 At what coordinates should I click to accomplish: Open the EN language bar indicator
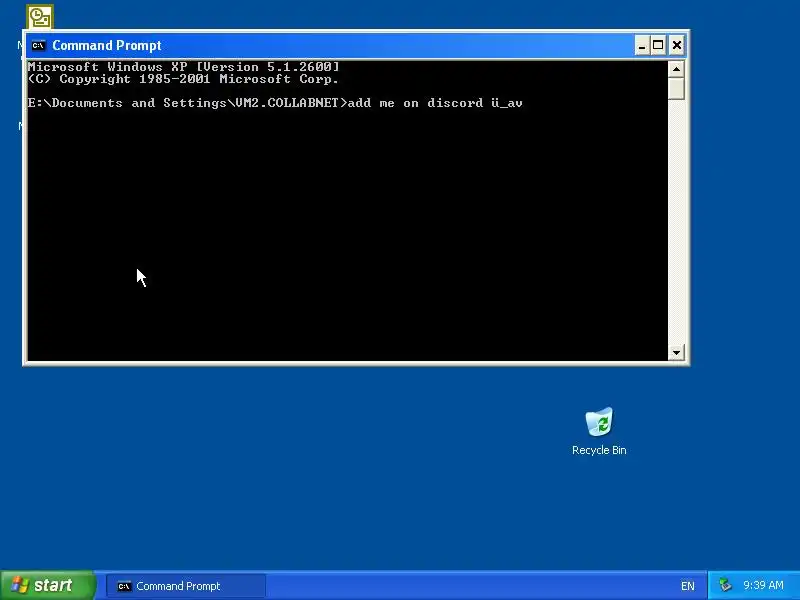(687, 586)
